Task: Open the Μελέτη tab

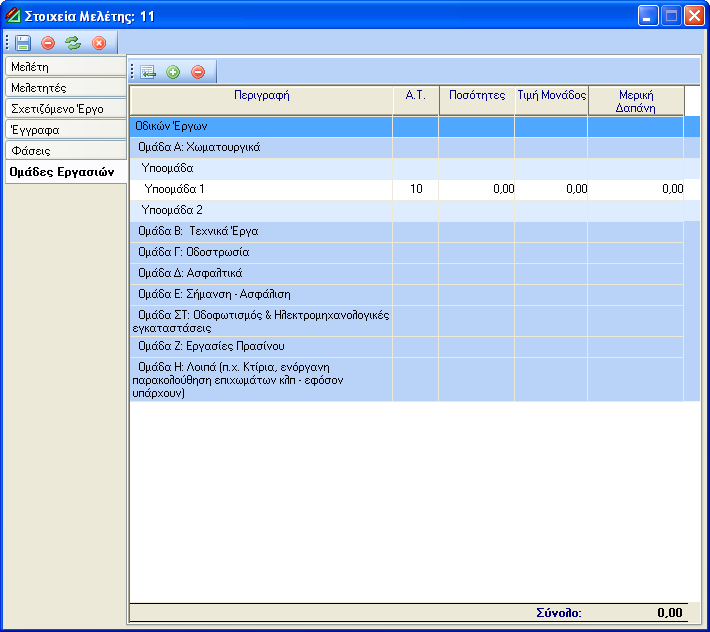Action: point(66,67)
